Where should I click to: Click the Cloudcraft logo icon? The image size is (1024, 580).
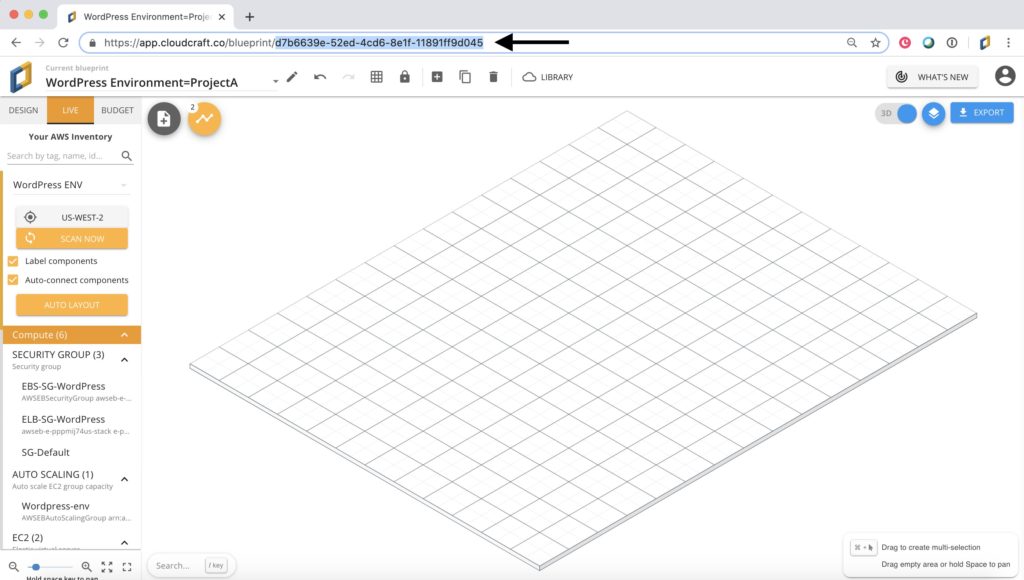21,77
